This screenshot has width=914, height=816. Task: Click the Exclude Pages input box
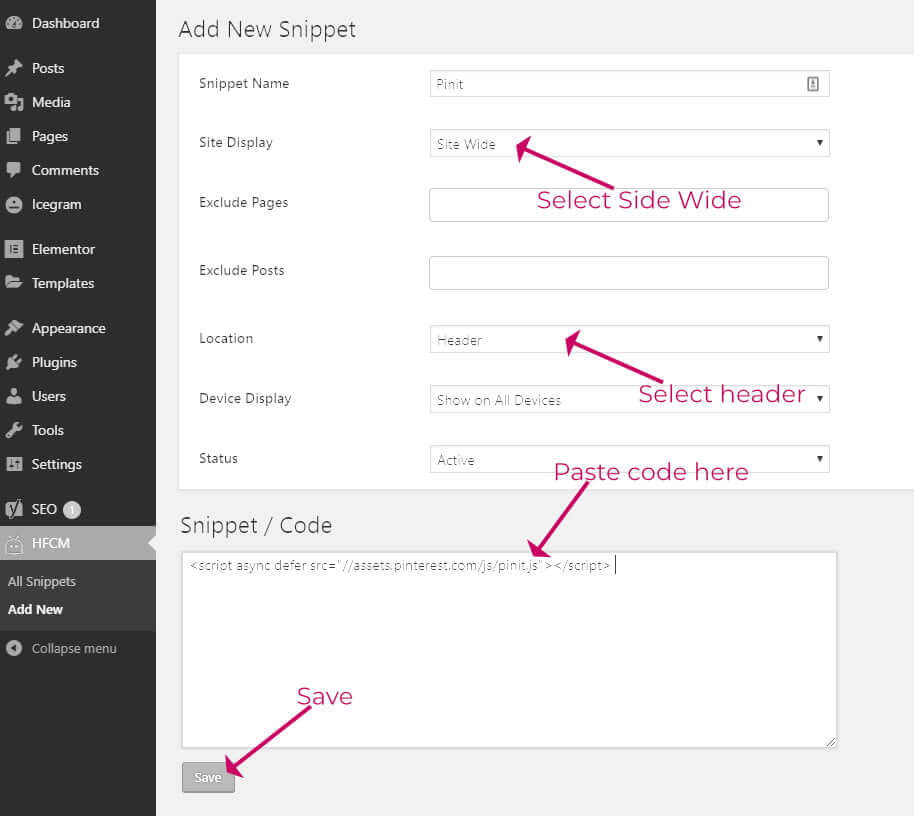coord(629,205)
